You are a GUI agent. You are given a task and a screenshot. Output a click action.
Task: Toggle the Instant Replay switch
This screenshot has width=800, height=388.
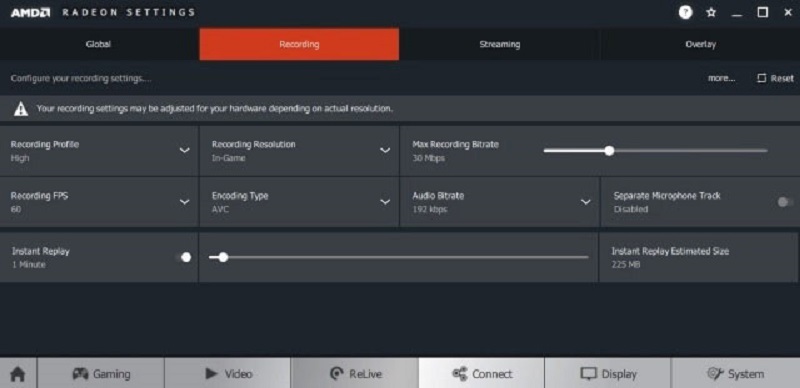pyautogui.click(x=183, y=257)
